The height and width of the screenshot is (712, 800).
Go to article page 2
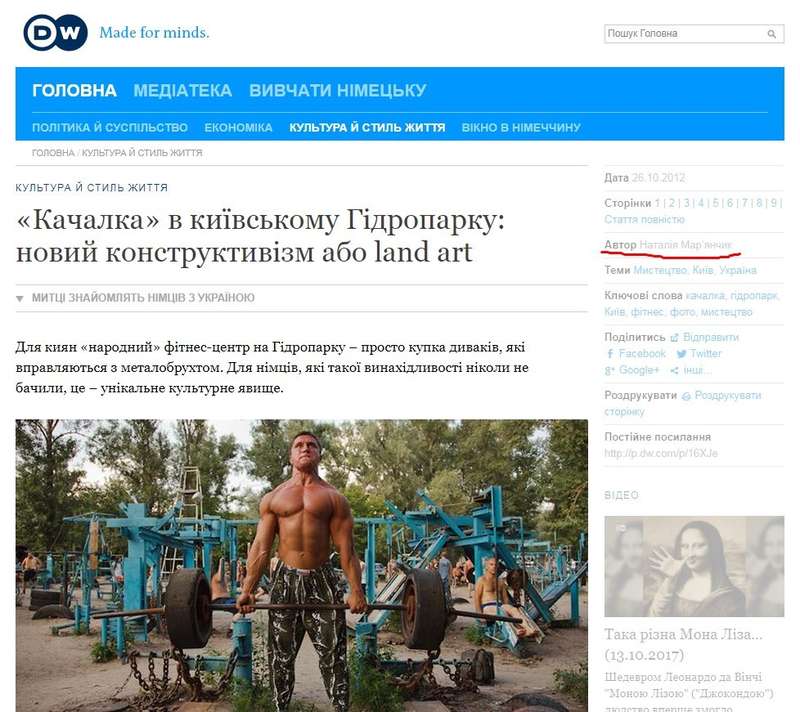(672, 203)
